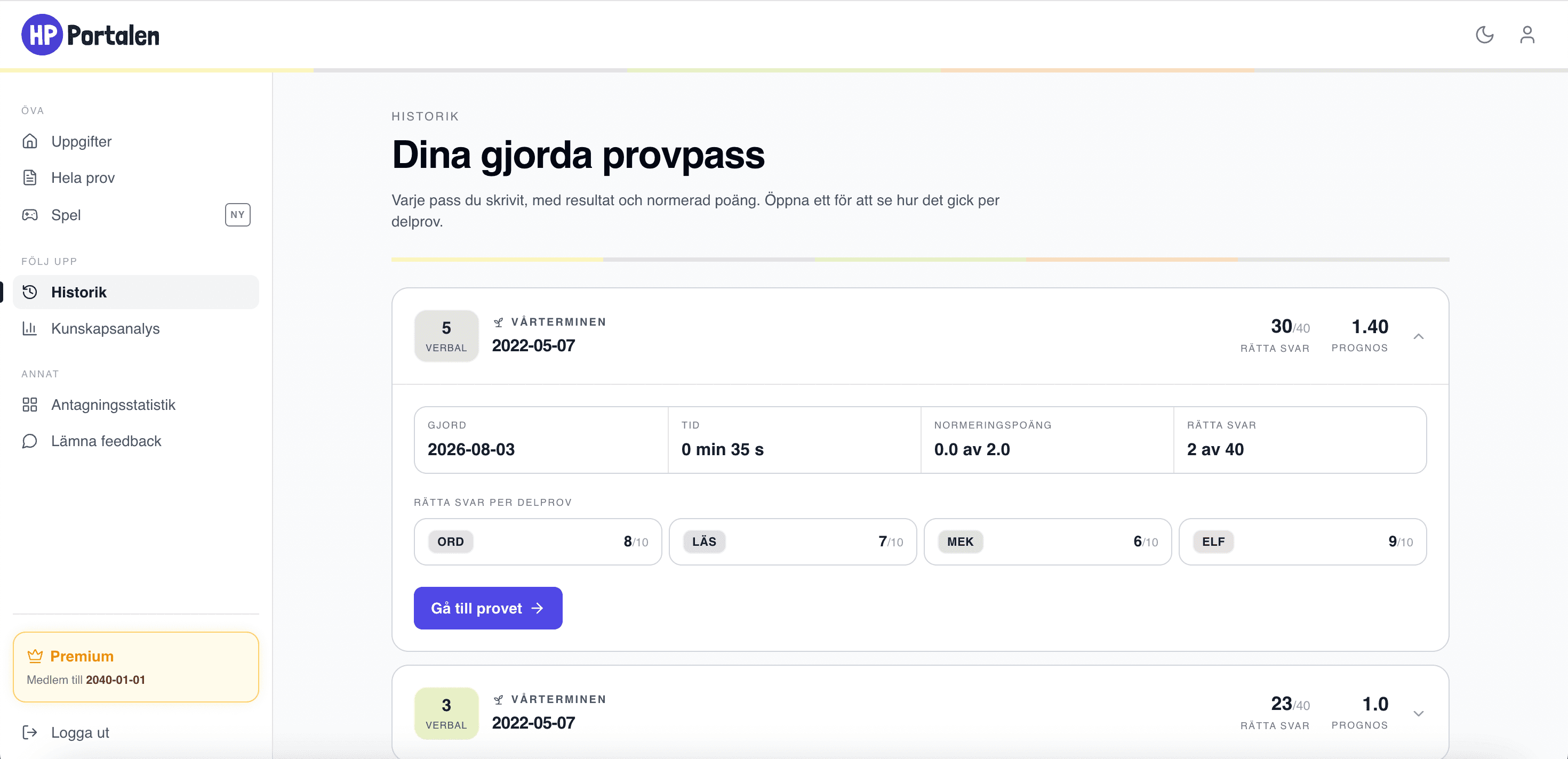Click the Kunskapsanalys bar chart icon
The width and height of the screenshot is (1568, 759).
(30, 328)
